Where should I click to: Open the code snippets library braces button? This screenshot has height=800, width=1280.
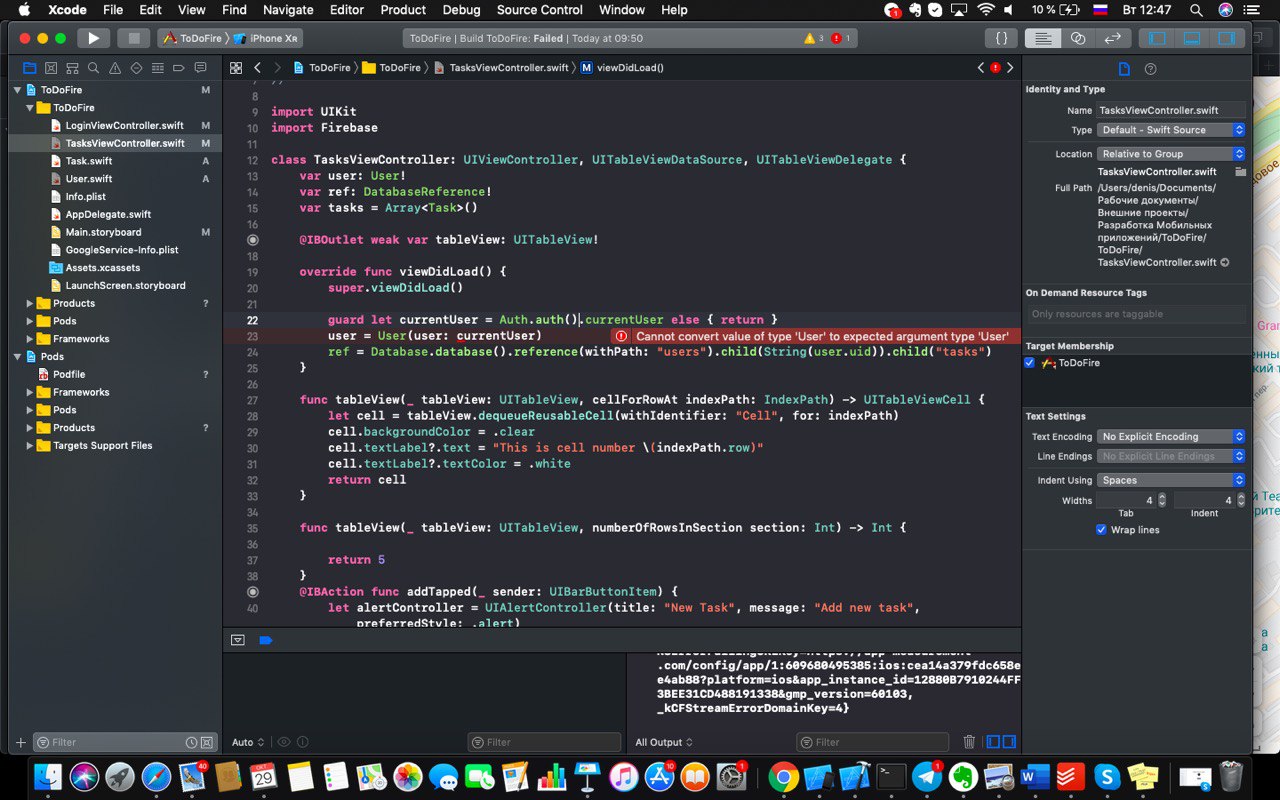(x=1001, y=38)
